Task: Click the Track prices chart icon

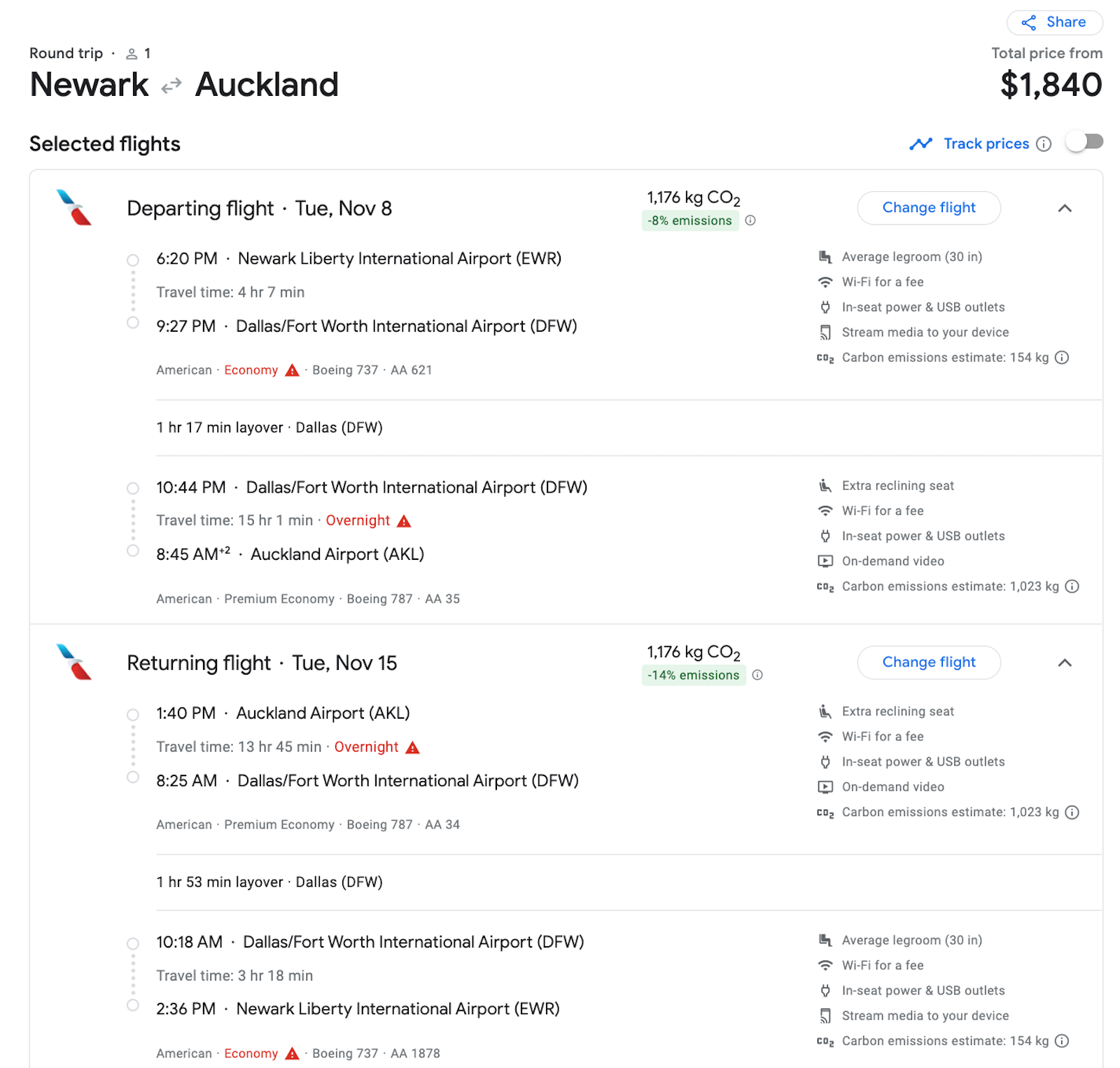Action: 920,143
